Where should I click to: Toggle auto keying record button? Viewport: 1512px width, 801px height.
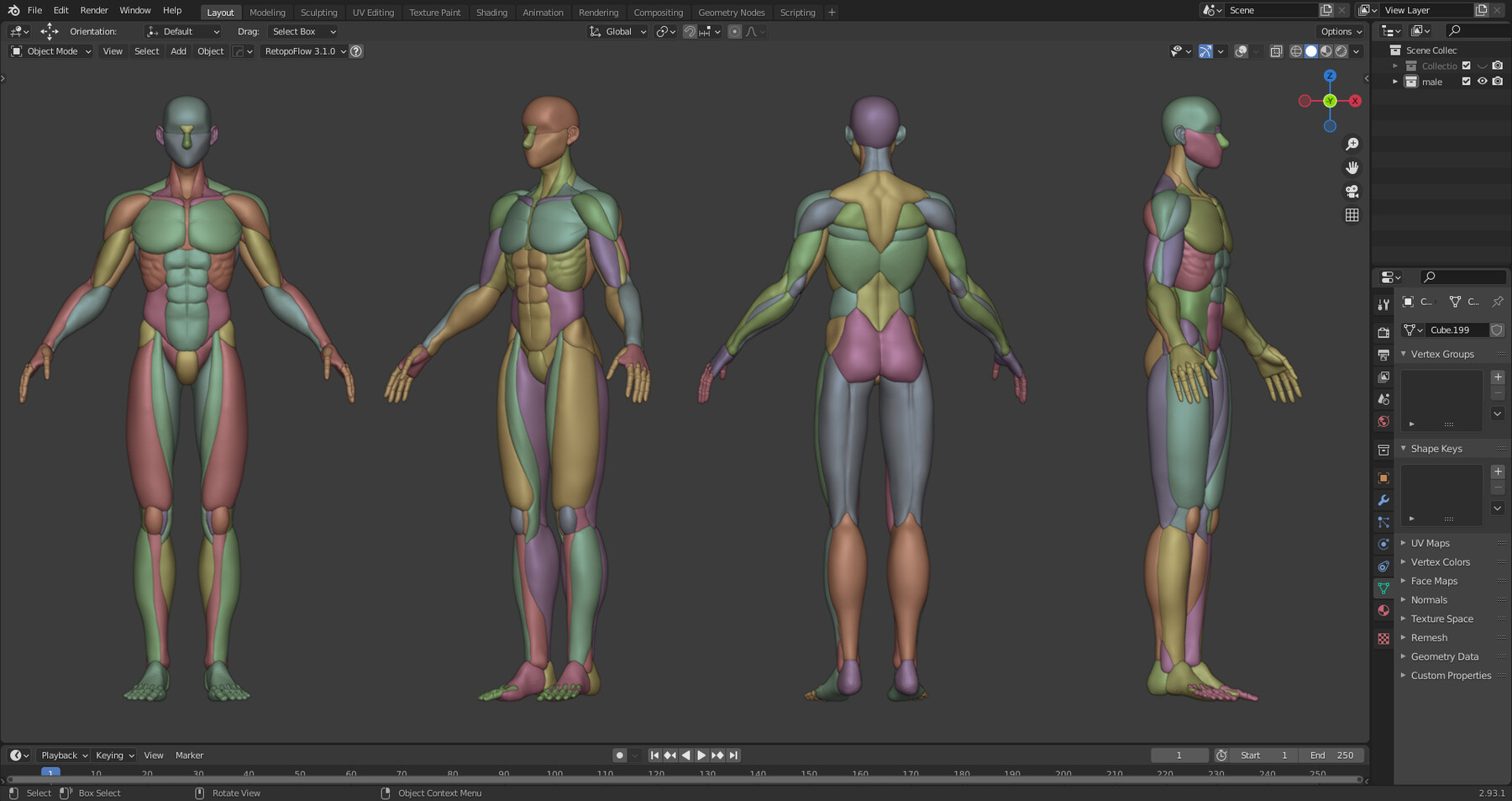(x=620, y=756)
